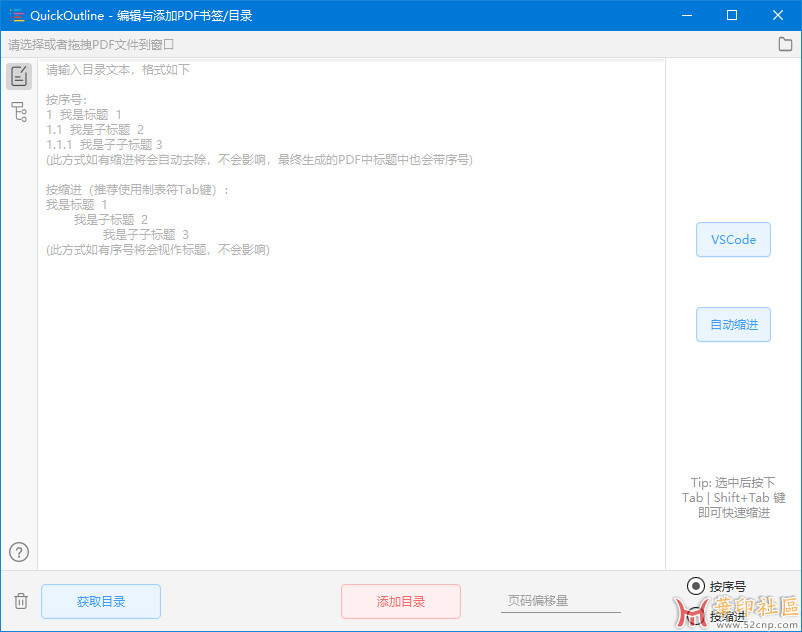Click the Tab shortcut tip text
This screenshot has width=802, height=632.
(733, 497)
